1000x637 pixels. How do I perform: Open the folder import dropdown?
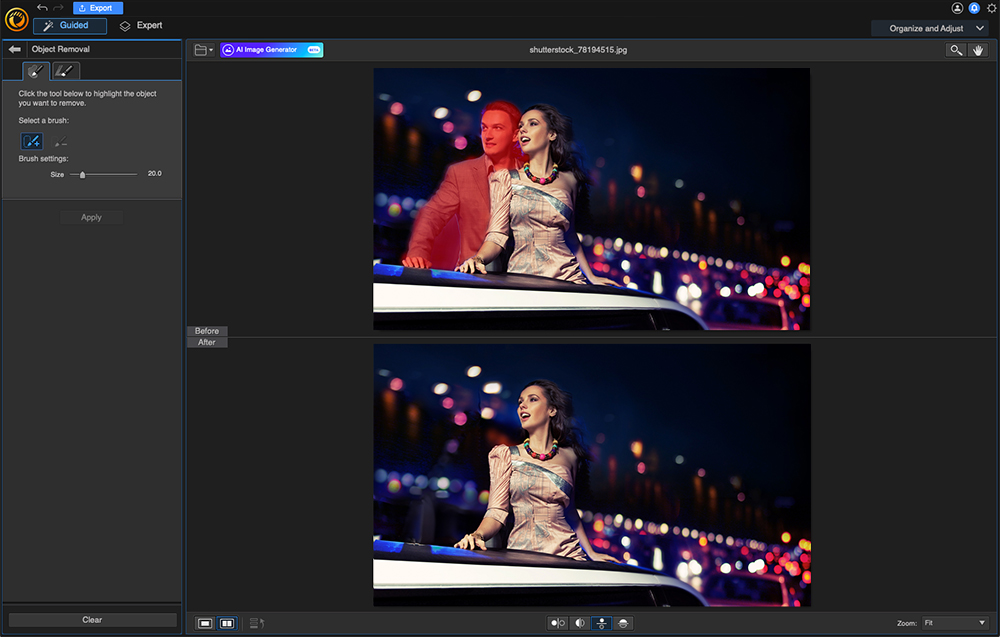pyautogui.click(x=203, y=50)
